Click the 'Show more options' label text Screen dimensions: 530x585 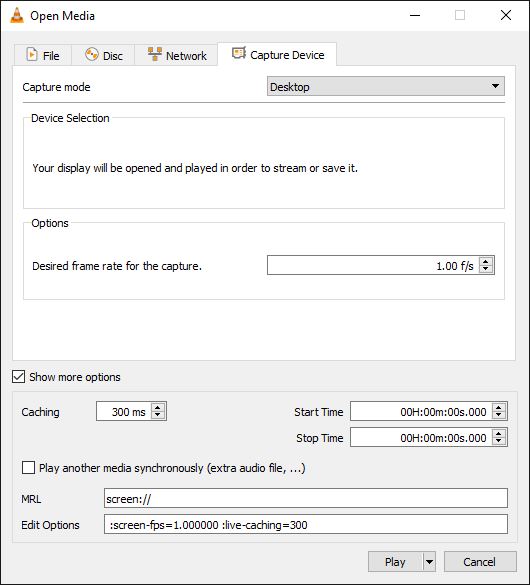tap(75, 377)
